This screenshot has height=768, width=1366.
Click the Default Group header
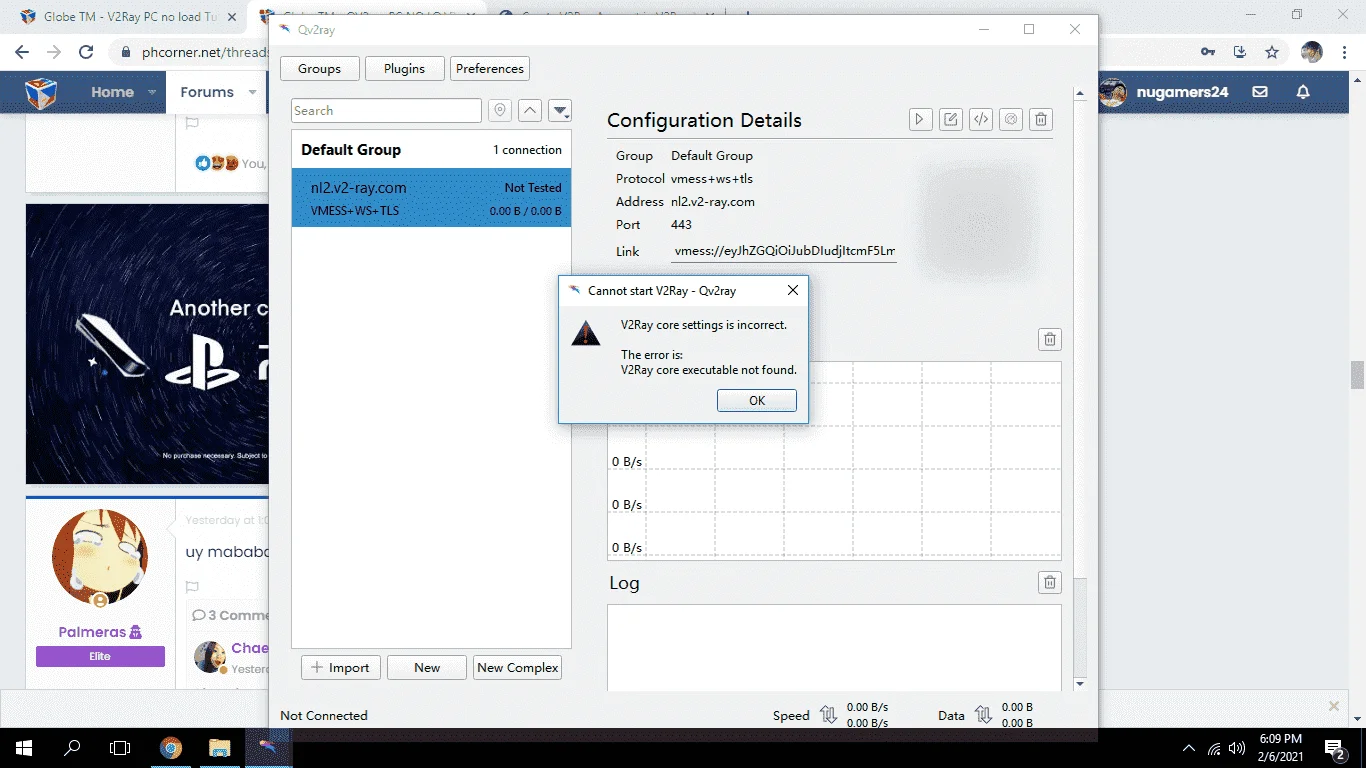pyautogui.click(x=431, y=150)
